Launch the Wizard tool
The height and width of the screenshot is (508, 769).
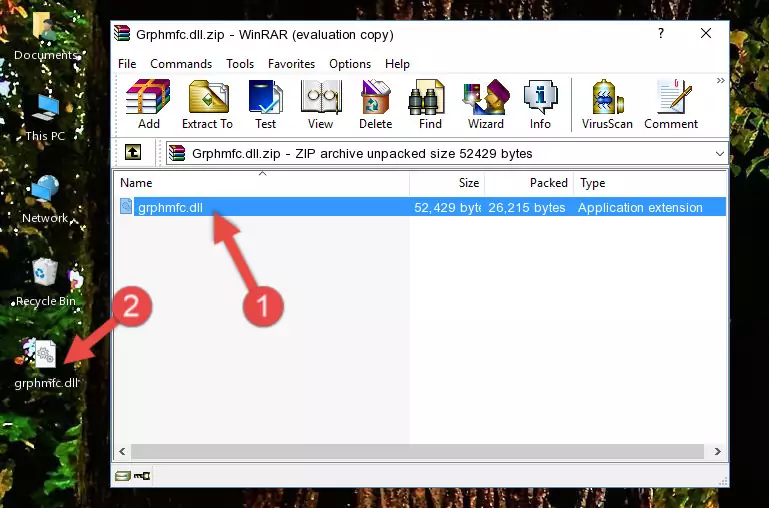pos(486,104)
